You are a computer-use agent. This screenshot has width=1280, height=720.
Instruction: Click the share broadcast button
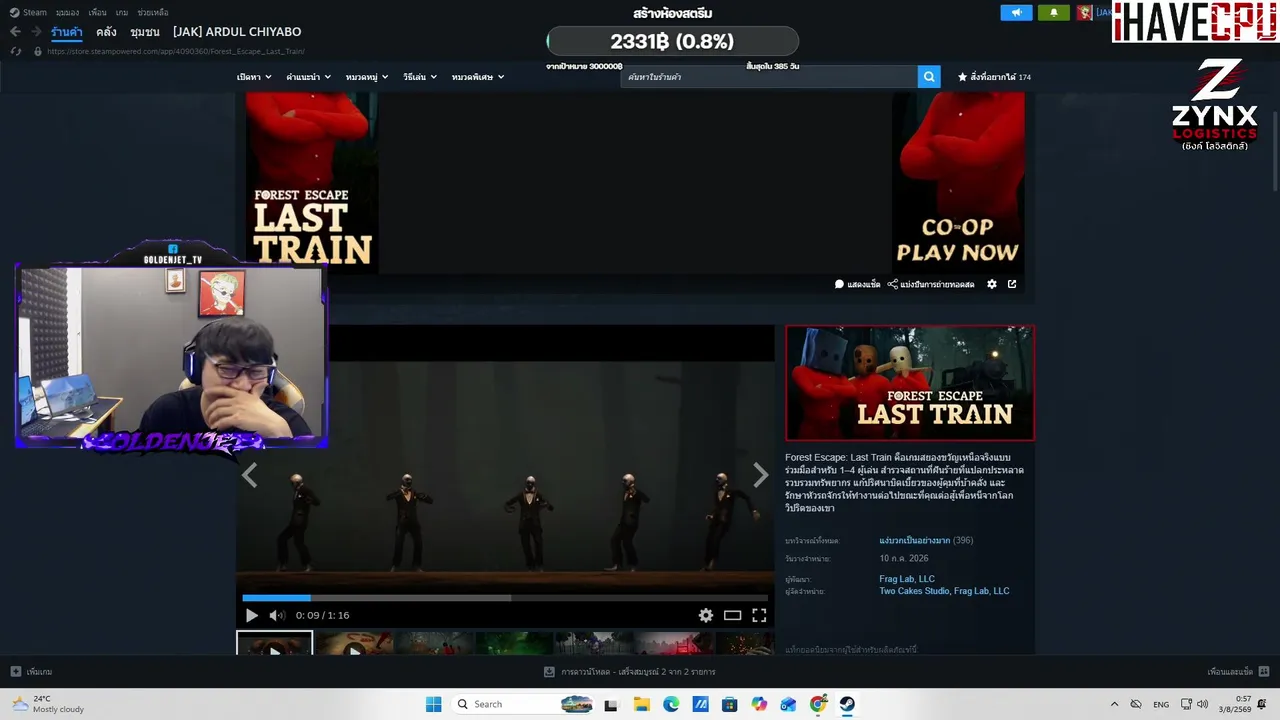point(931,284)
